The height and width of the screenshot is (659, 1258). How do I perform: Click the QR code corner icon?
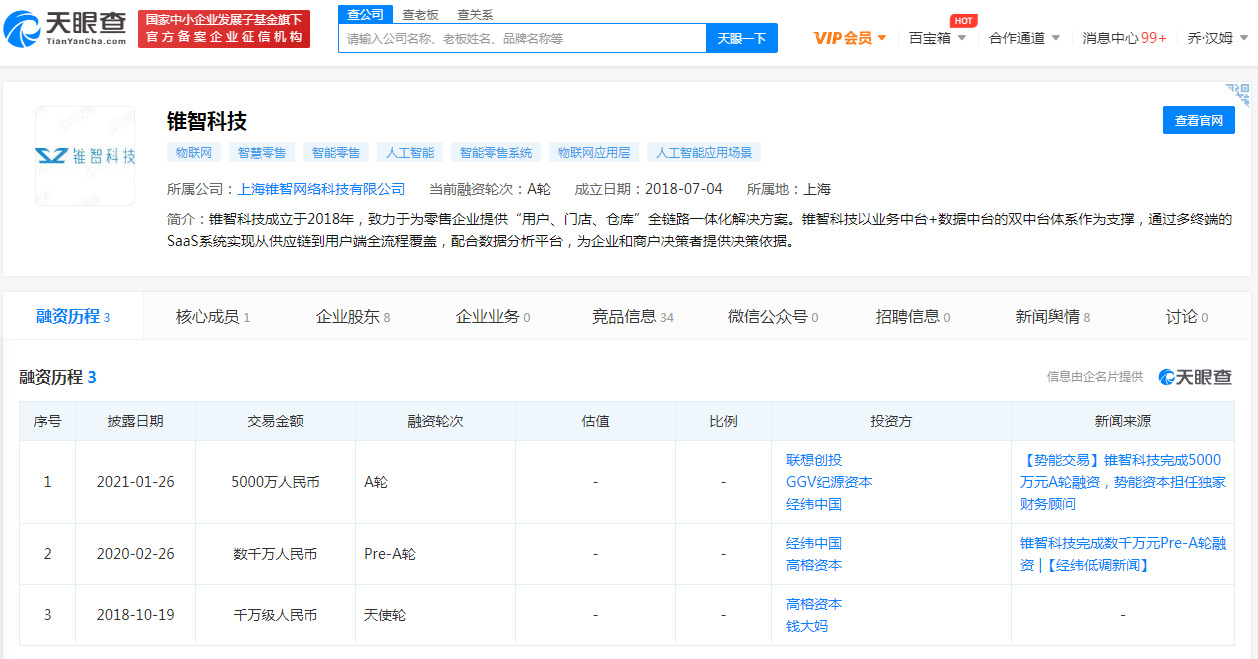[1239, 94]
